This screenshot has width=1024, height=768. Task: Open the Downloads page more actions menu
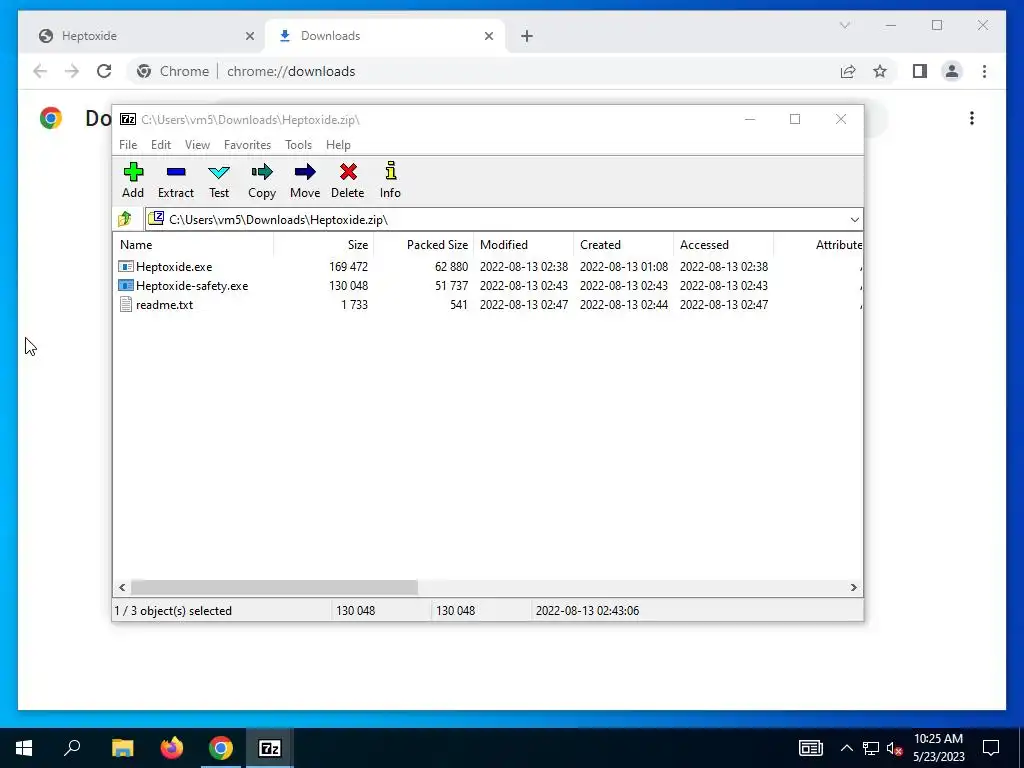[972, 118]
